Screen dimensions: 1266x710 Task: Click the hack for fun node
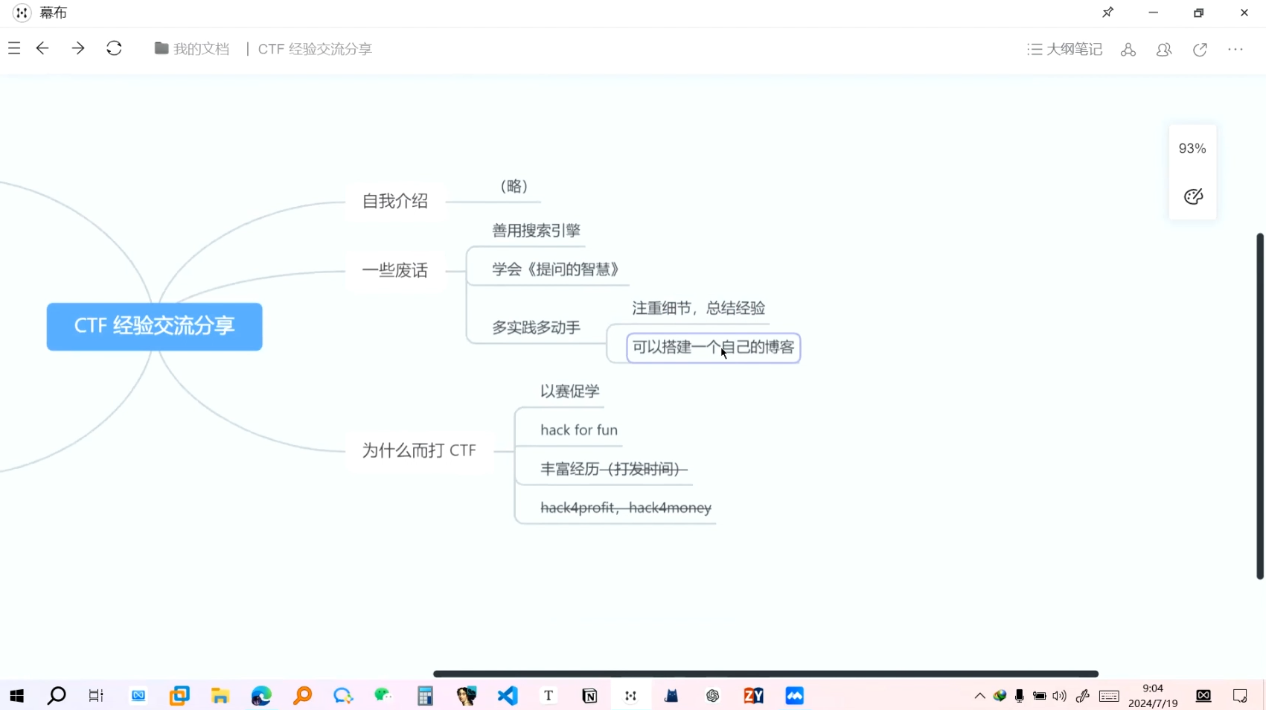579,430
